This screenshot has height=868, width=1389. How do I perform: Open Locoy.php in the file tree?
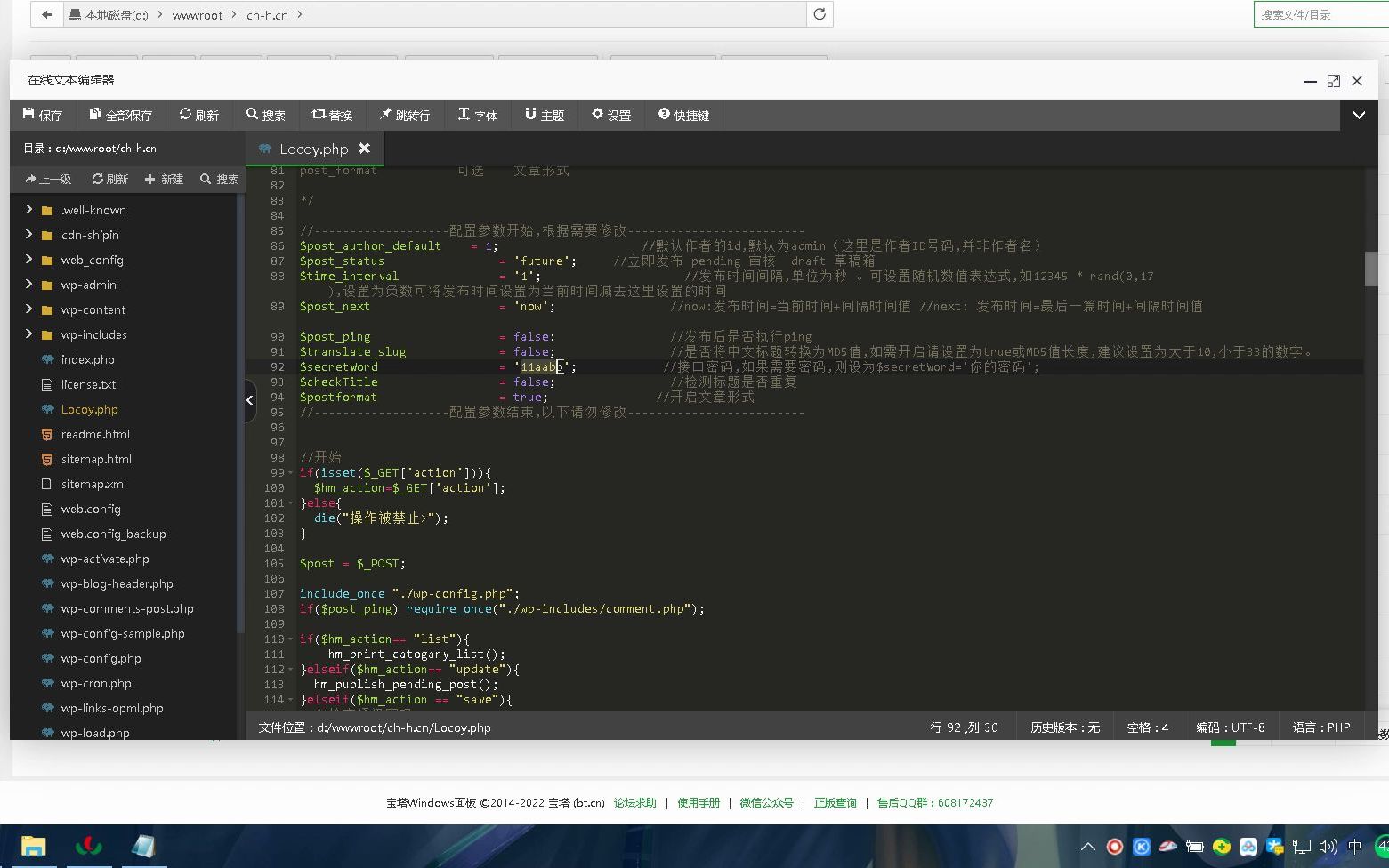click(89, 409)
